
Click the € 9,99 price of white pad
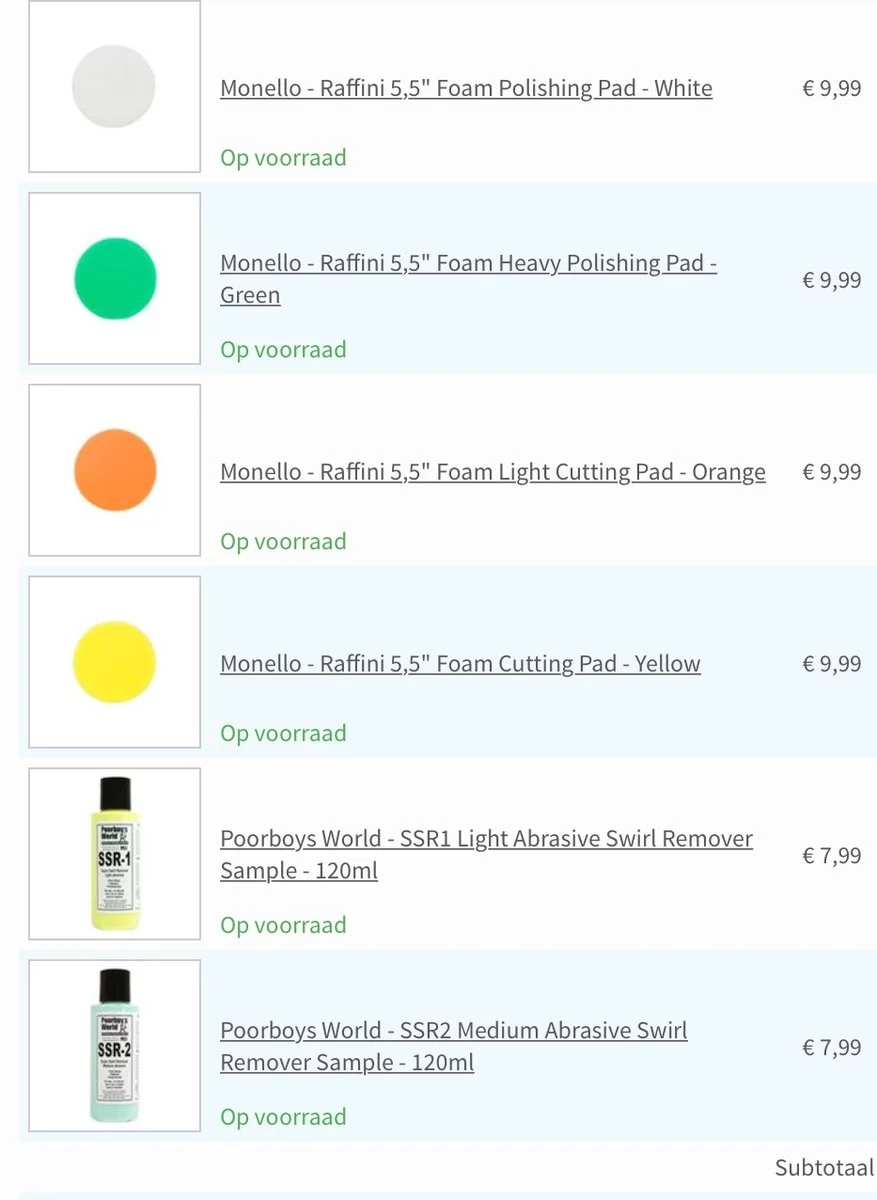coord(831,88)
